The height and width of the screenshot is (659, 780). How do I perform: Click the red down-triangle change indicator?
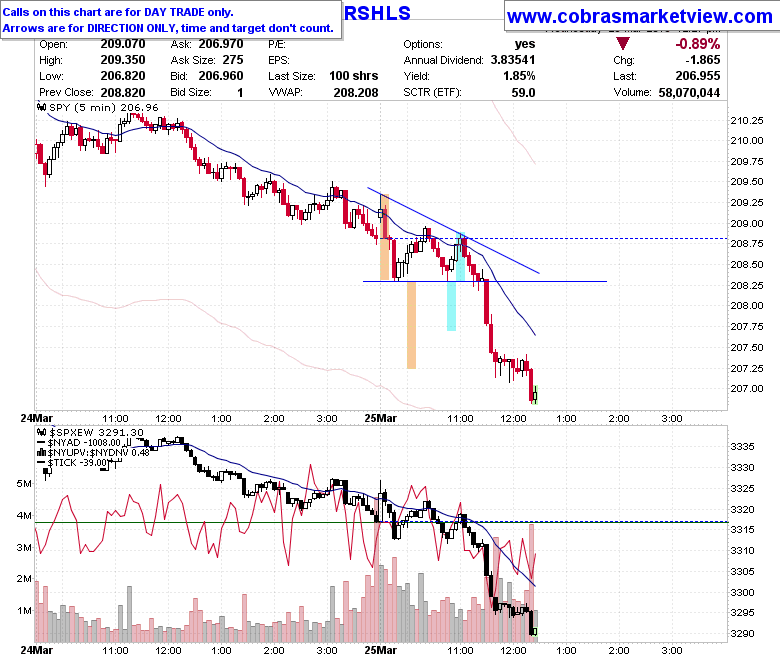[623, 44]
